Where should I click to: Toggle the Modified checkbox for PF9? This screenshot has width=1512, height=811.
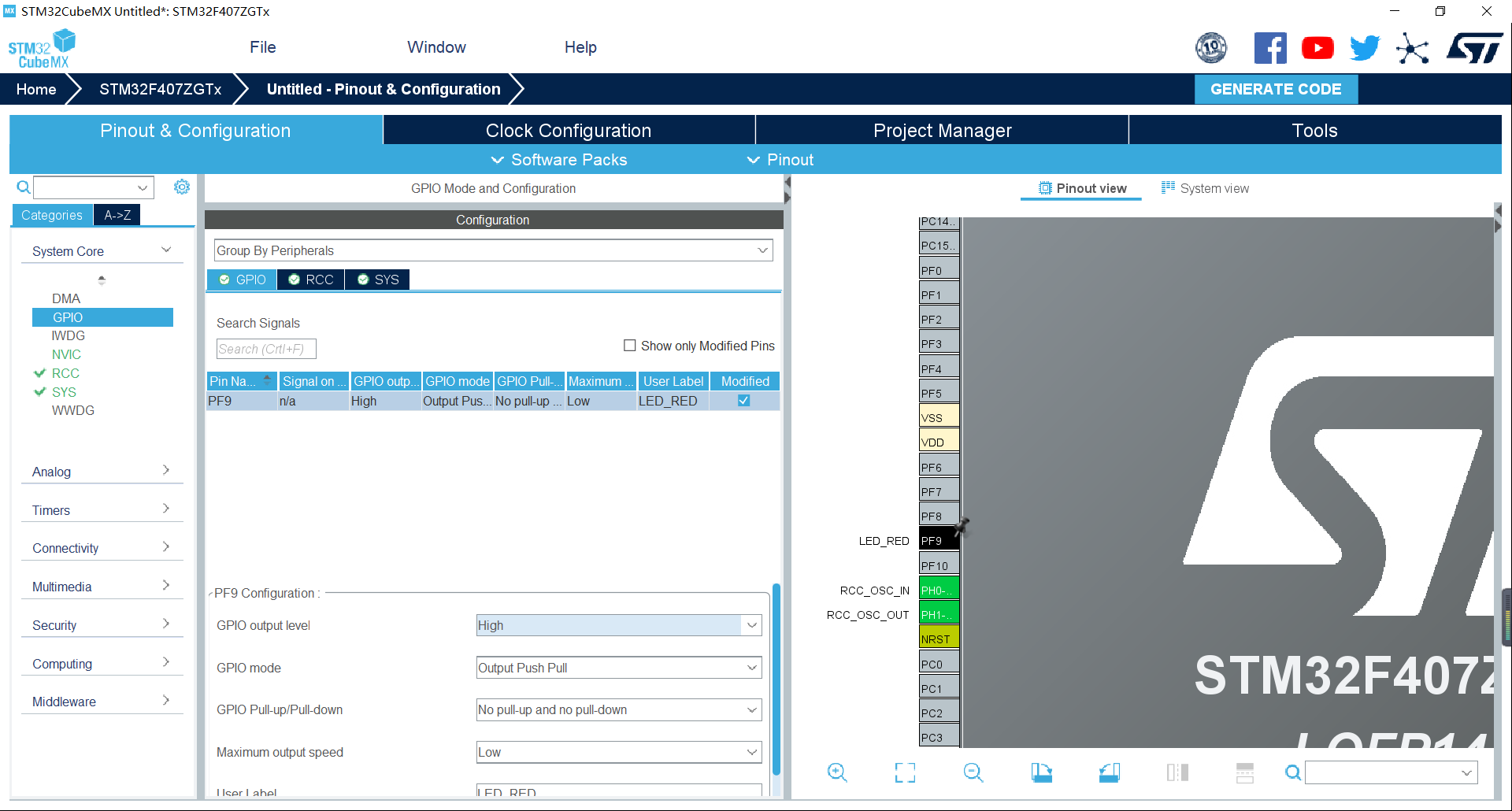[744, 401]
